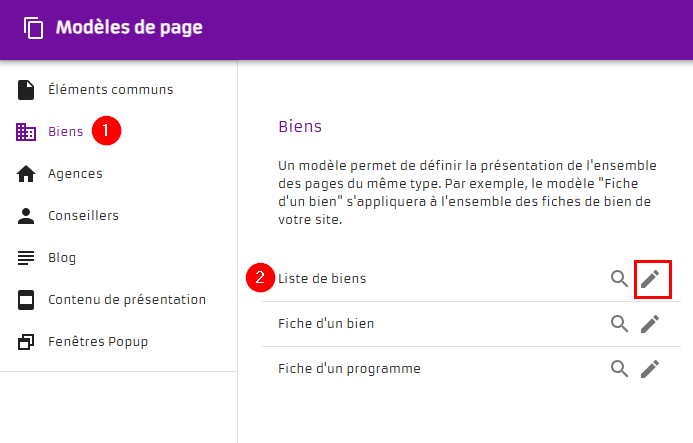Click the Blog lines icon
The height and width of the screenshot is (443, 693).
(27, 258)
